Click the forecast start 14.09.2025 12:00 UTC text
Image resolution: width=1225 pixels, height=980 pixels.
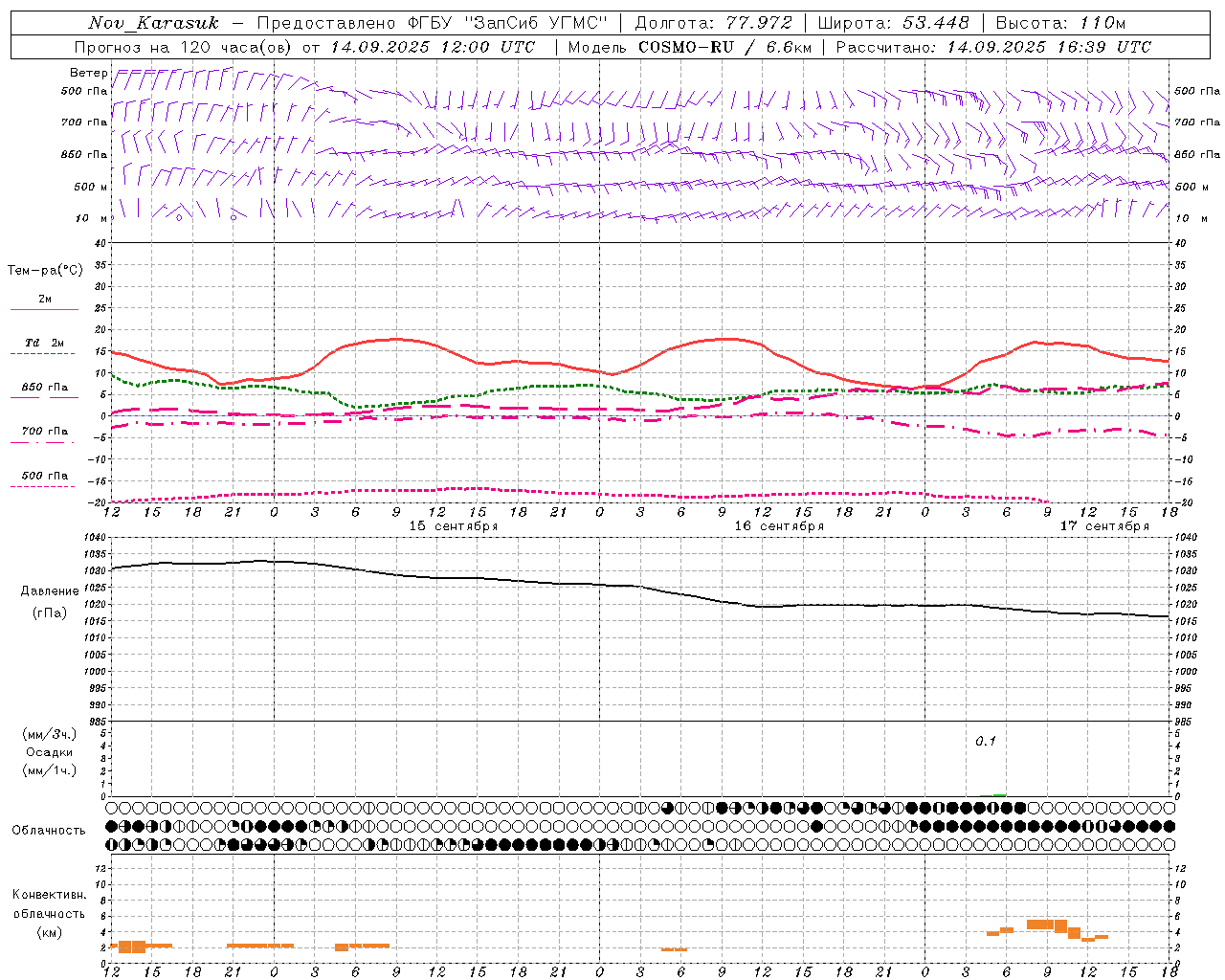[433, 47]
